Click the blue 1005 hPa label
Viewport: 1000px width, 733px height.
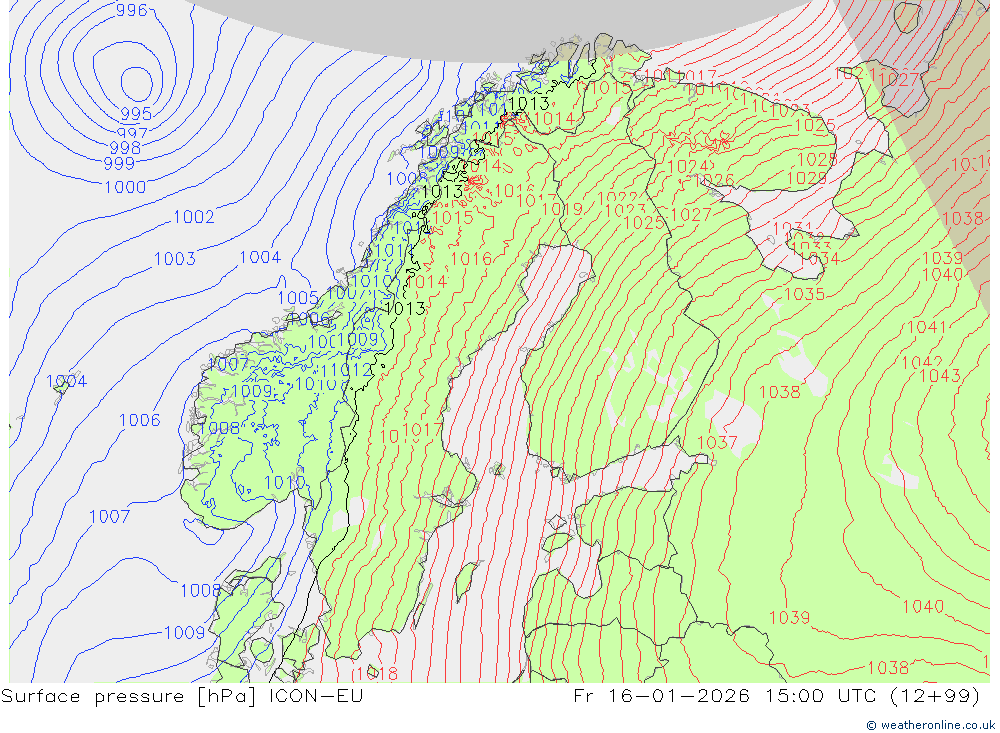tap(298, 297)
